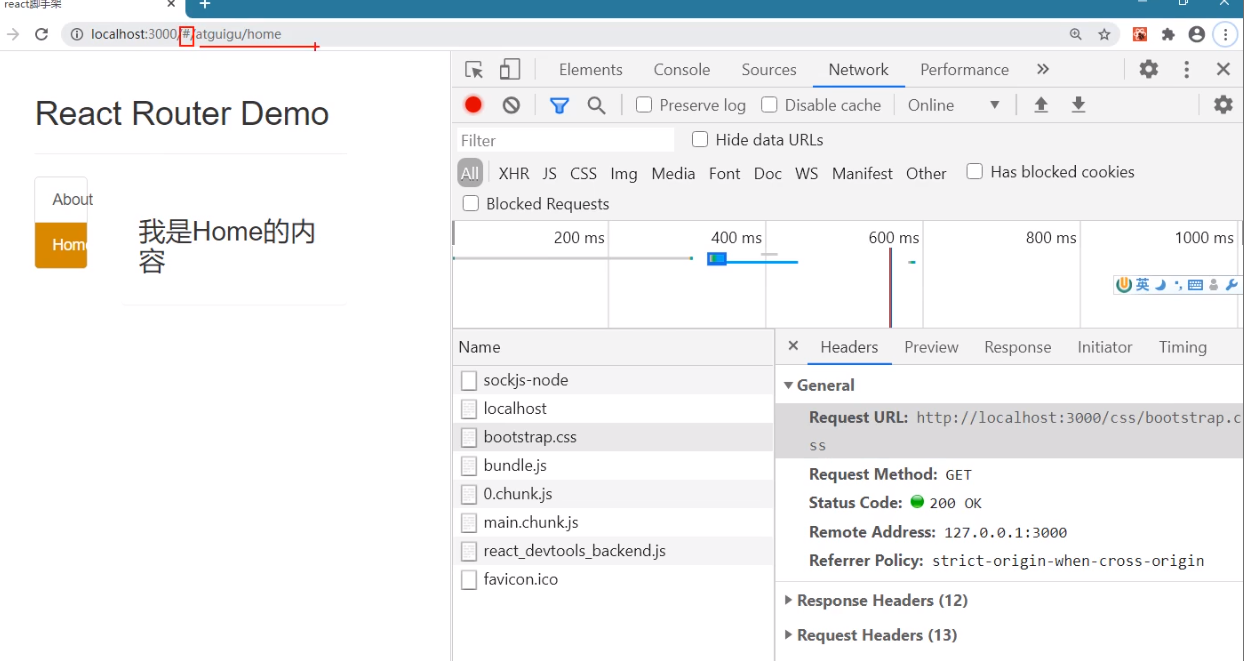Bookmark this page with the star icon
The height and width of the screenshot is (661, 1244).
(x=1104, y=34)
